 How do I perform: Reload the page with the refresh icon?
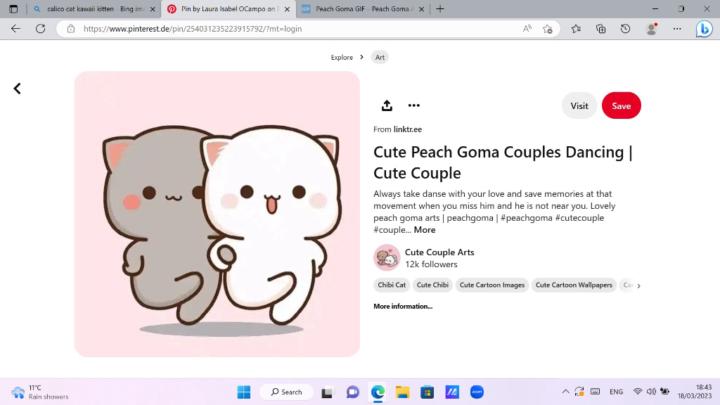click(40, 28)
